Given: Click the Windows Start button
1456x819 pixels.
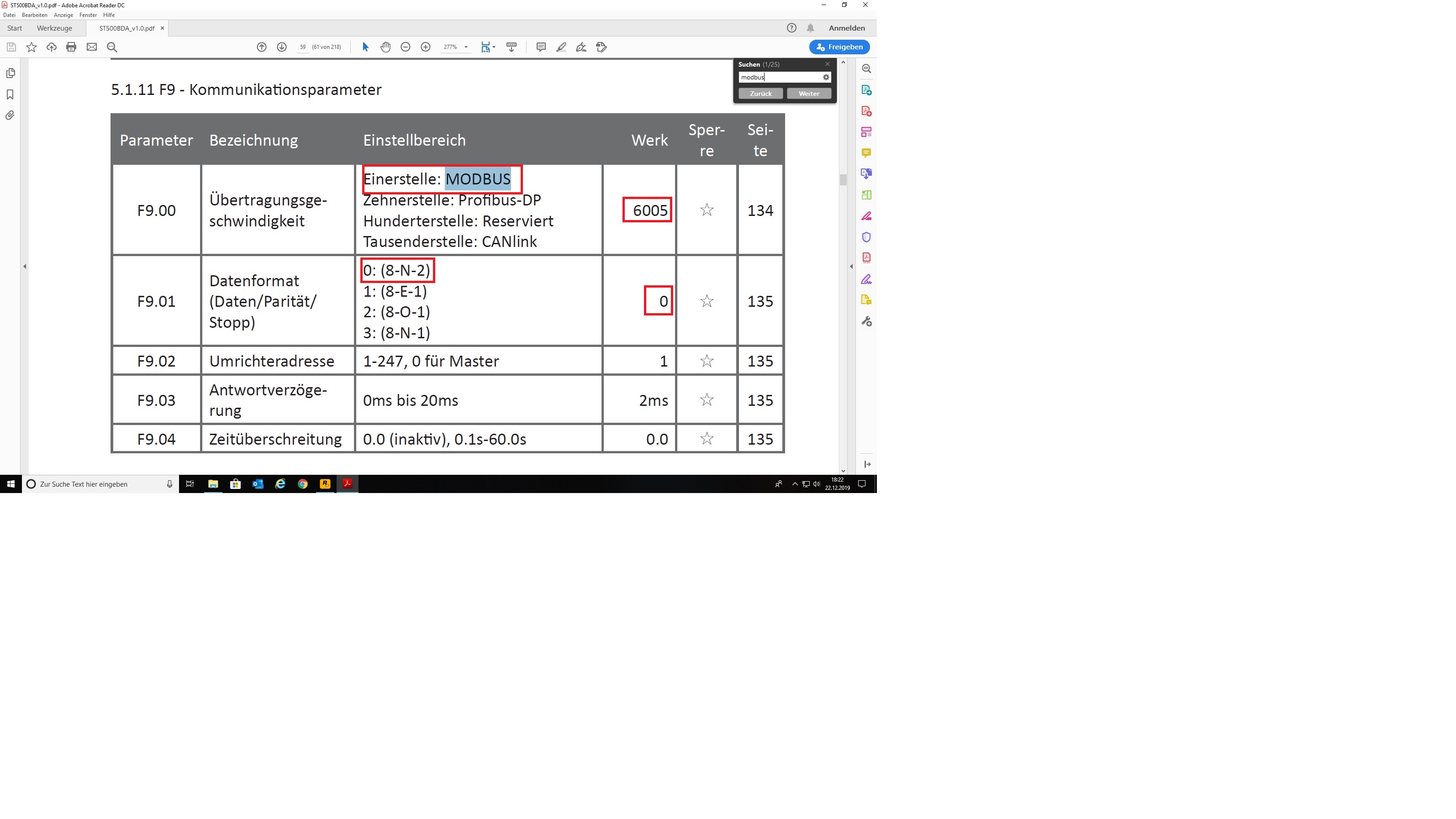Looking at the screenshot, I should click(11, 484).
